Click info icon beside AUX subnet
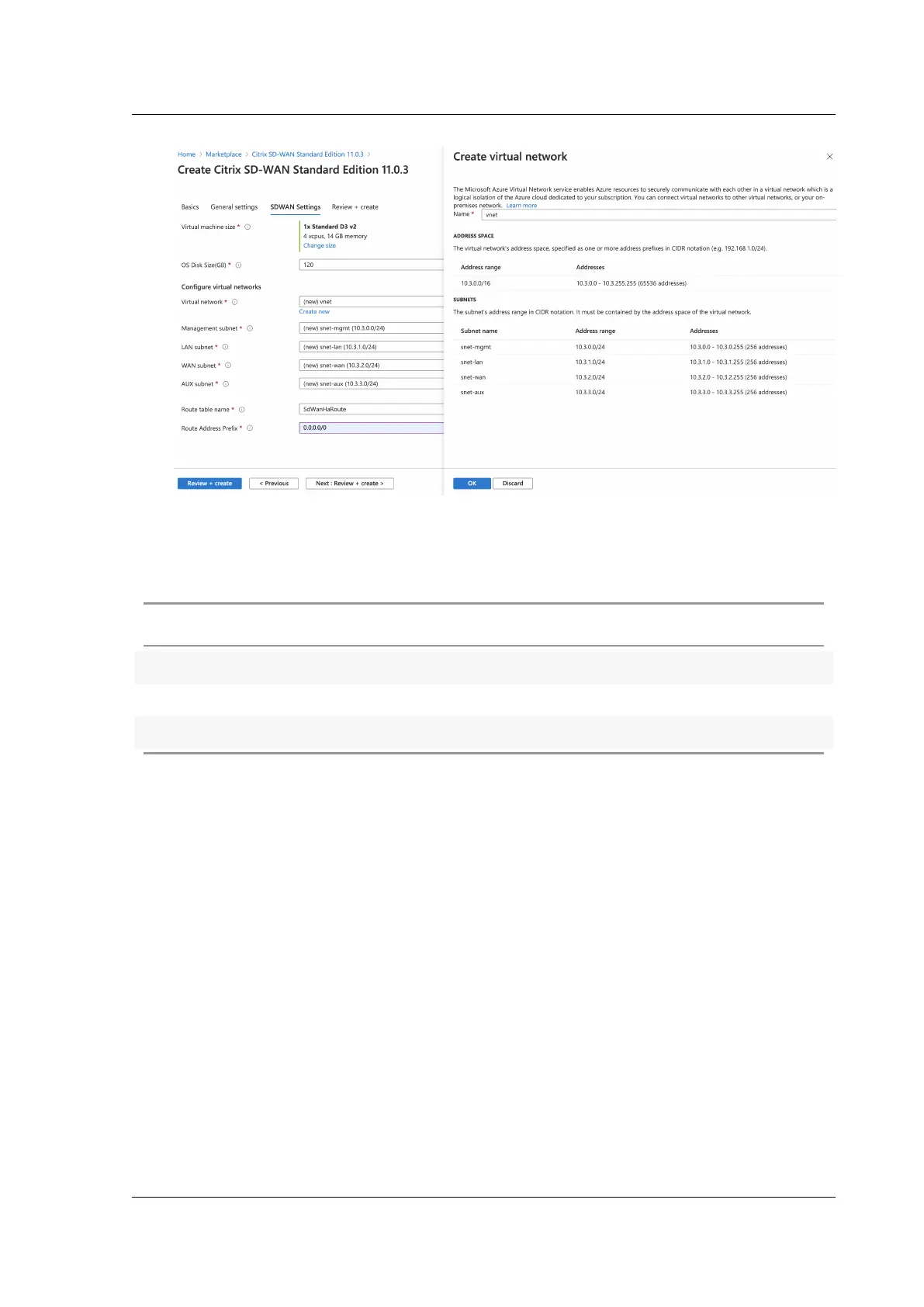 (x=226, y=384)
